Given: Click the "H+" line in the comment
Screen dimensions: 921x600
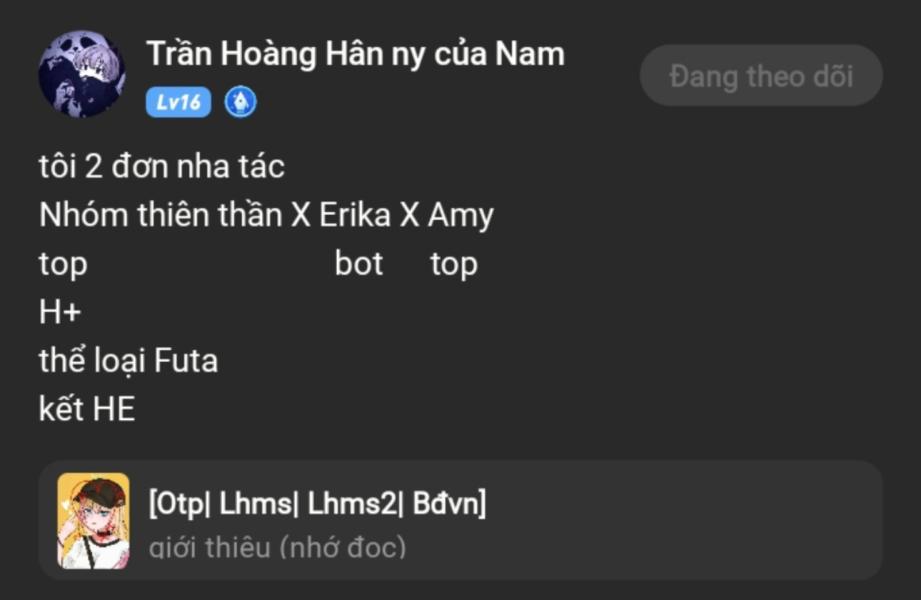Looking at the screenshot, I should (x=60, y=312).
